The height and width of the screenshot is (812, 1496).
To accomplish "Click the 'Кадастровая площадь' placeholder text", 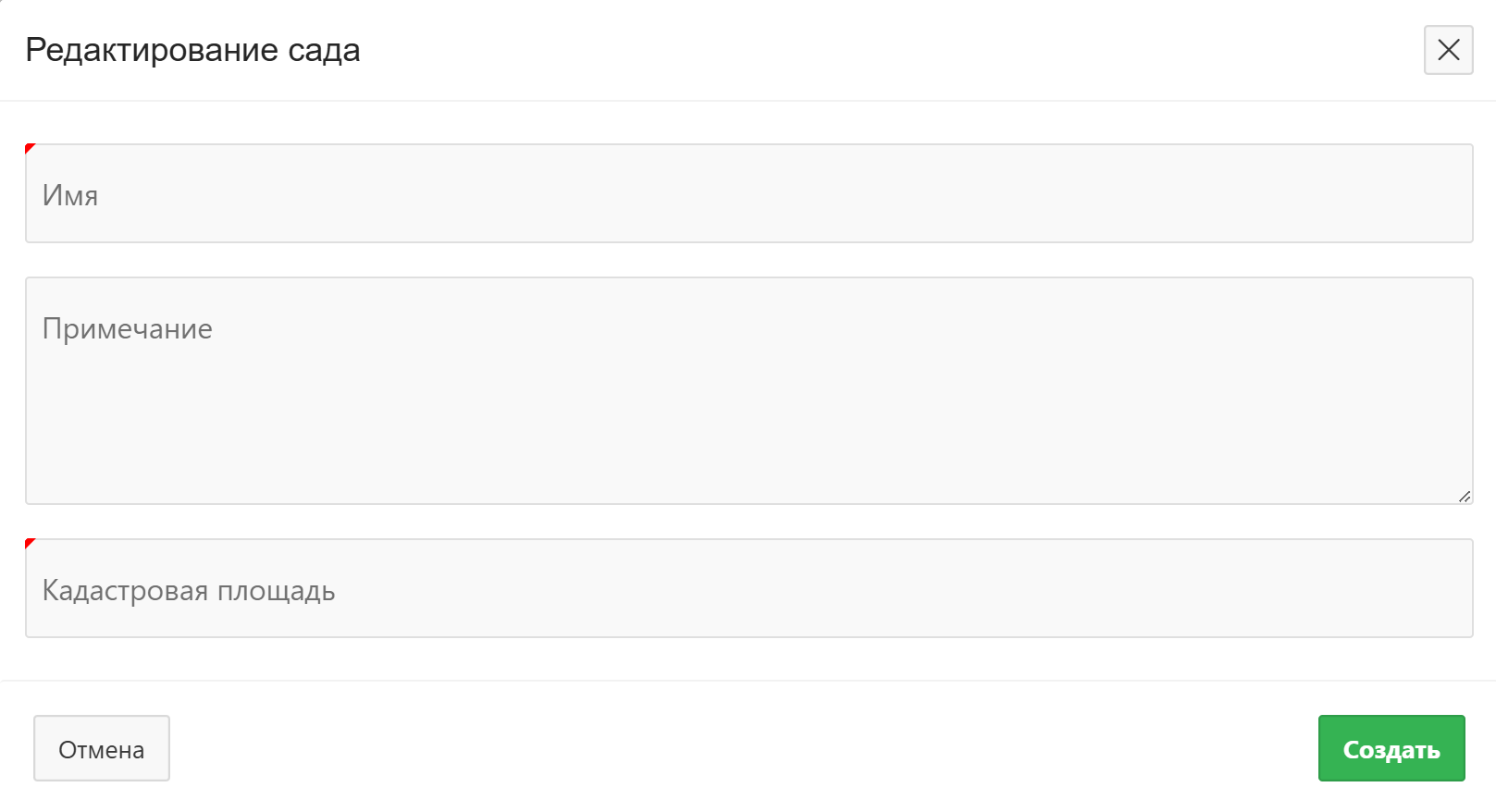I will (189, 591).
